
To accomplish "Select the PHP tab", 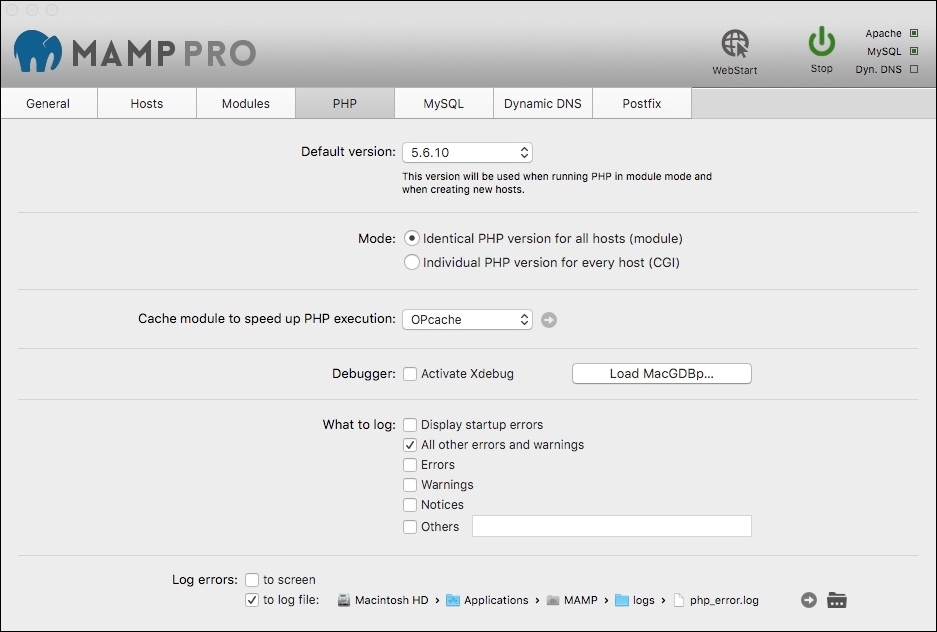I will pyautogui.click(x=345, y=103).
